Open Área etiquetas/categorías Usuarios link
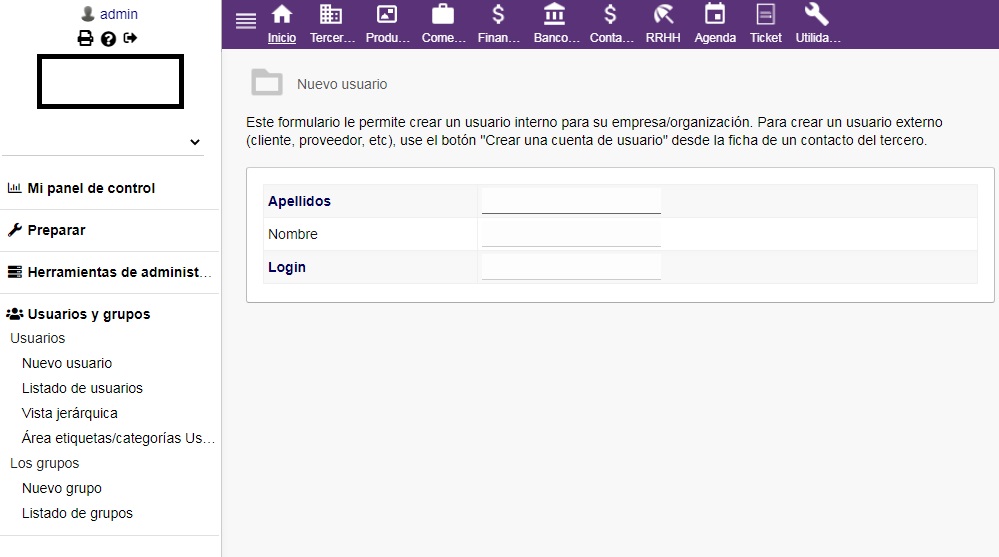 coord(119,438)
